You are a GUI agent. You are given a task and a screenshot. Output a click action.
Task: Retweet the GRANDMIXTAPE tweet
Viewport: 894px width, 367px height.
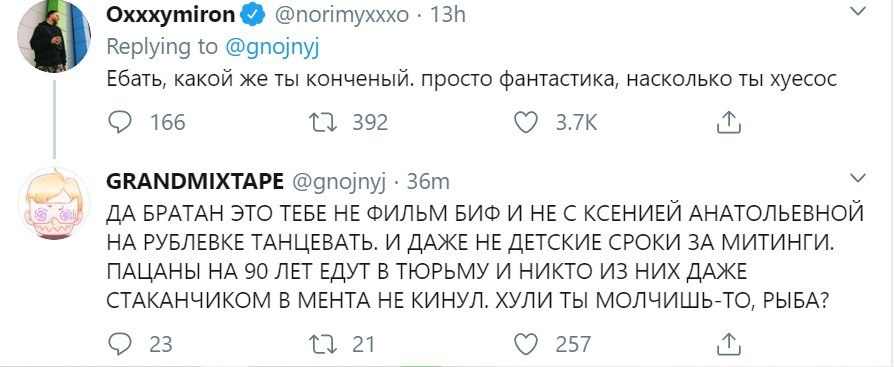[x=322, y=344]
